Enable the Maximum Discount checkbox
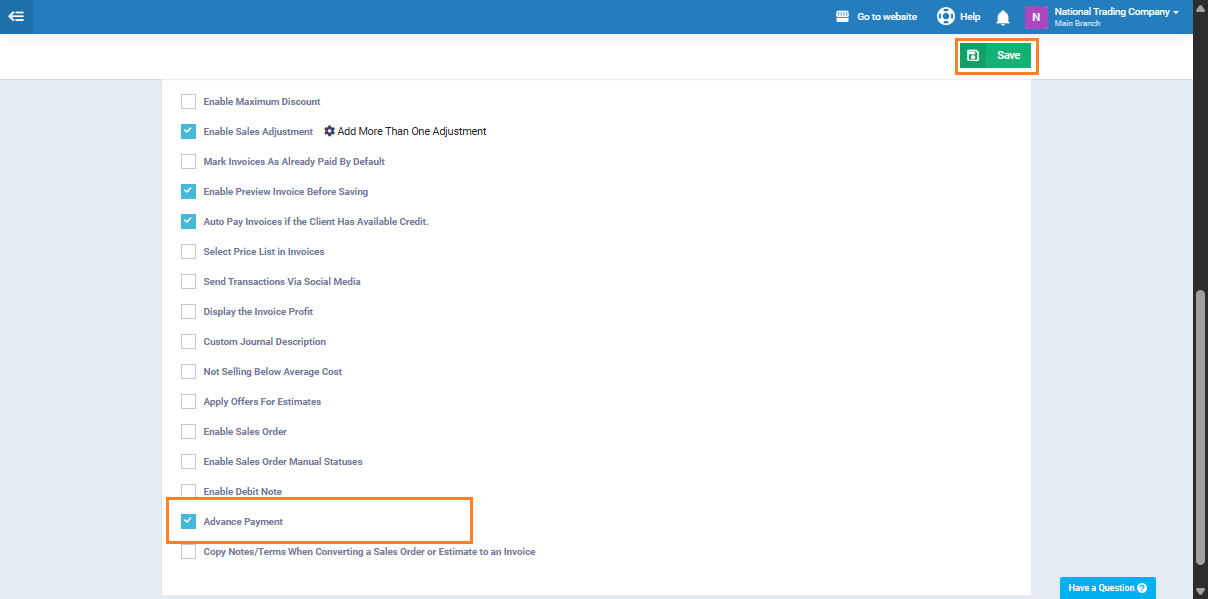 click(x=188, y=101)
